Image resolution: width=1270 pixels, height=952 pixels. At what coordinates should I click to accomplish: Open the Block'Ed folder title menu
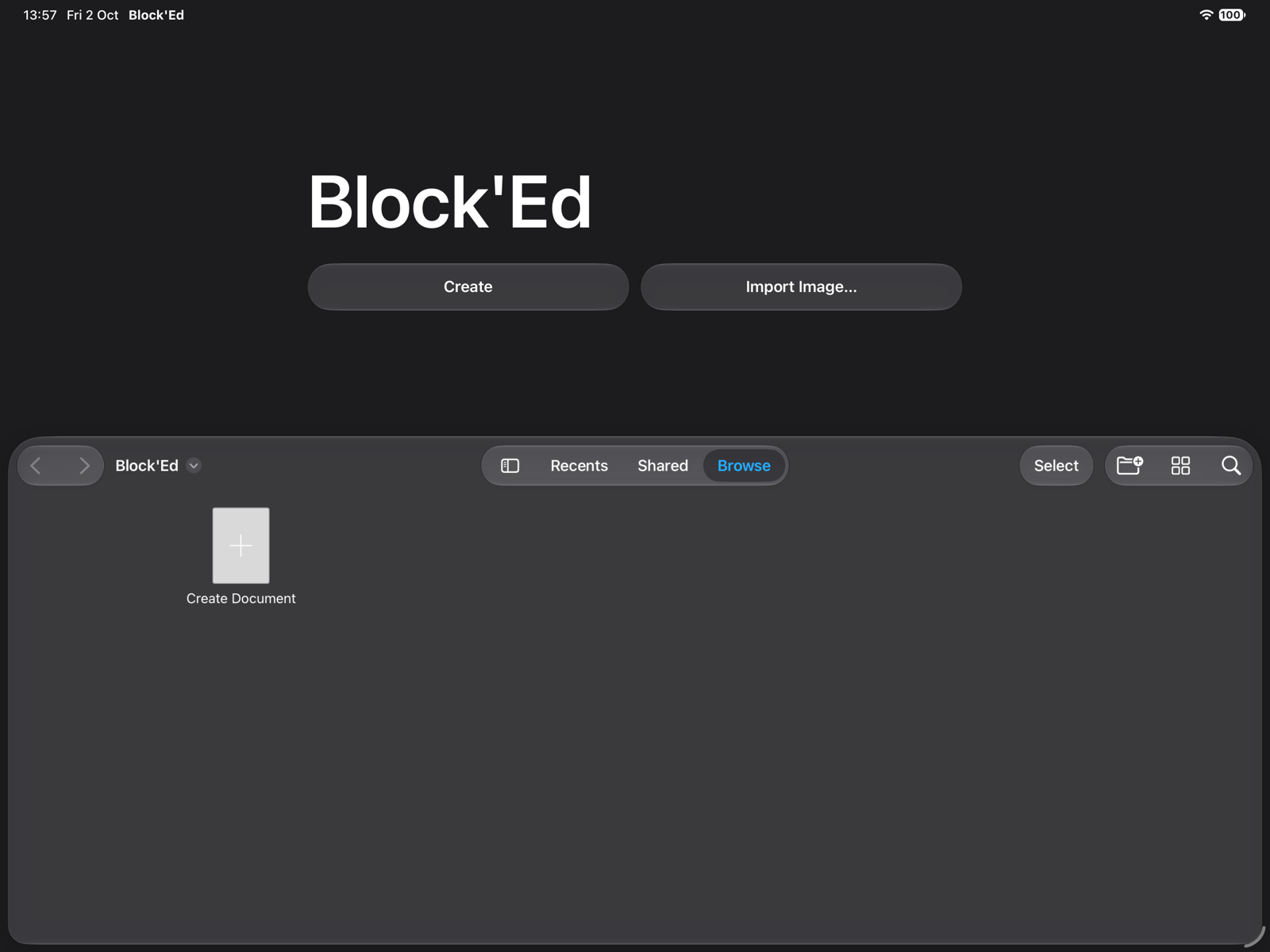pyautogui.click(x=147, y=466)
